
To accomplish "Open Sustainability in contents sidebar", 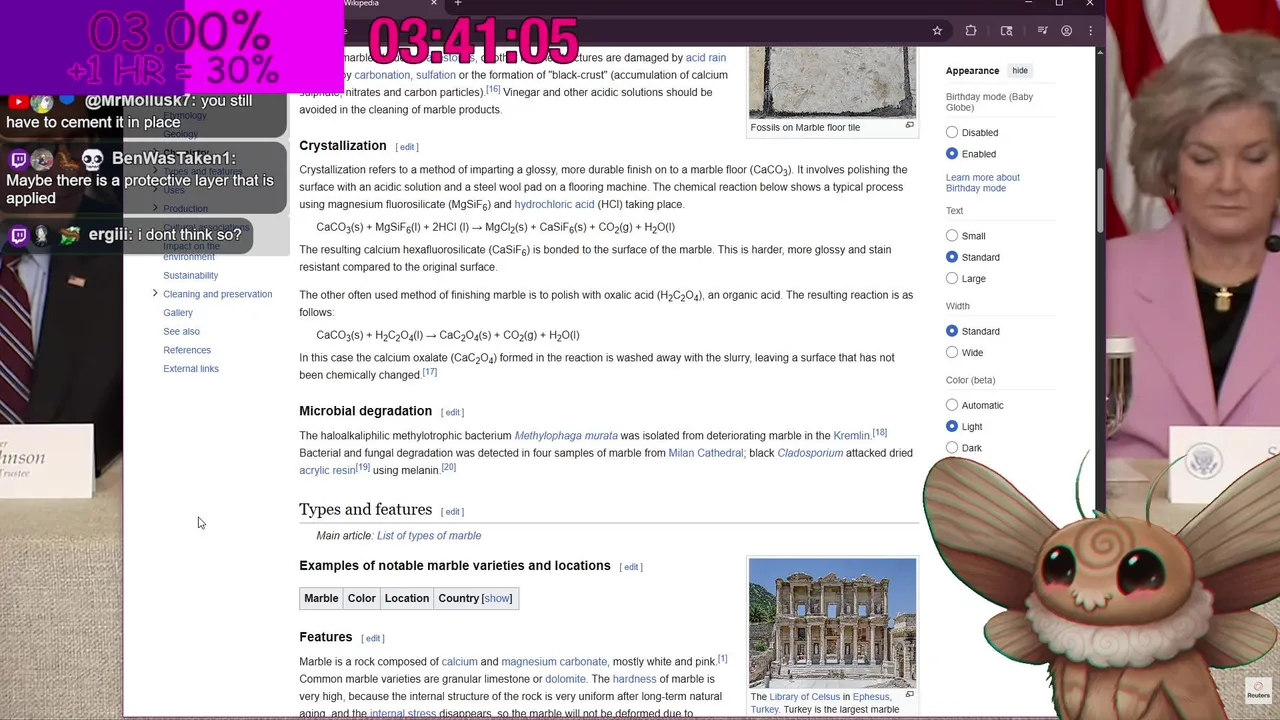I will 190,275.
